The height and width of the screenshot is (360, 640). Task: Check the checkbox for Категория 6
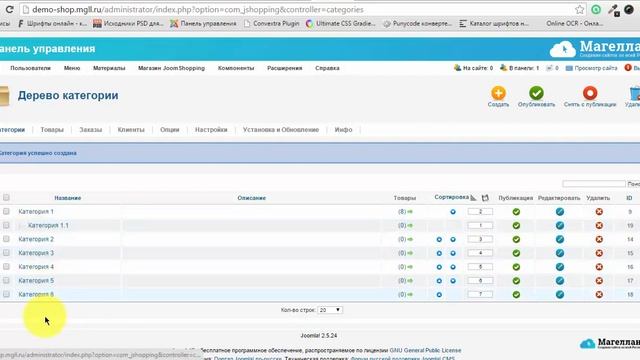6,294
